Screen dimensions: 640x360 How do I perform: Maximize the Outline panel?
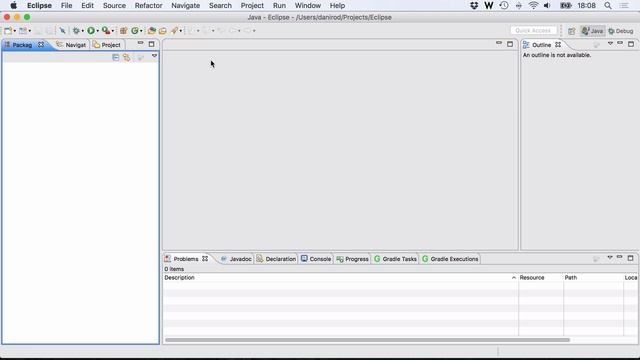631,44
